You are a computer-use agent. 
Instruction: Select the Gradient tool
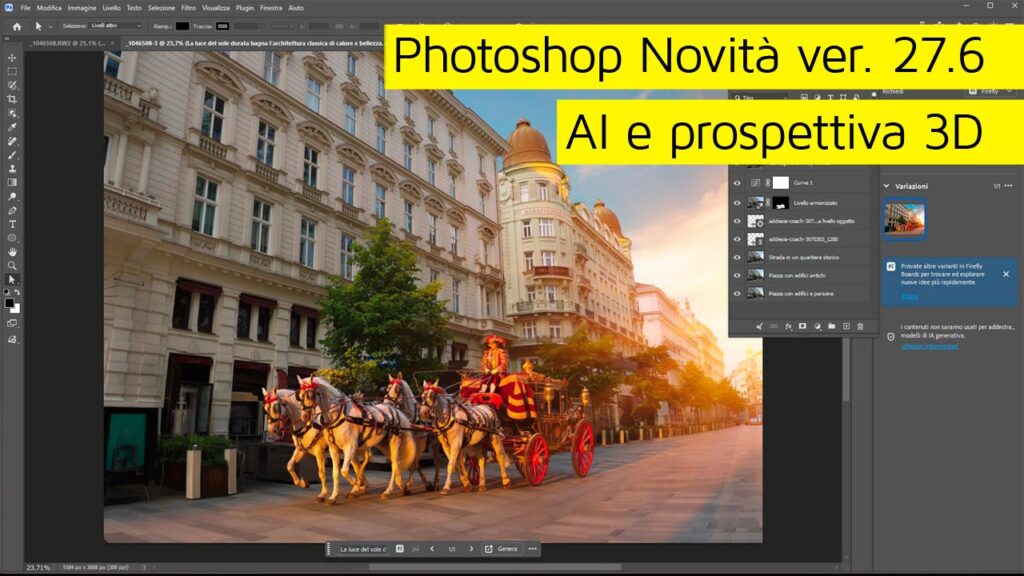[x=12, y=182]
